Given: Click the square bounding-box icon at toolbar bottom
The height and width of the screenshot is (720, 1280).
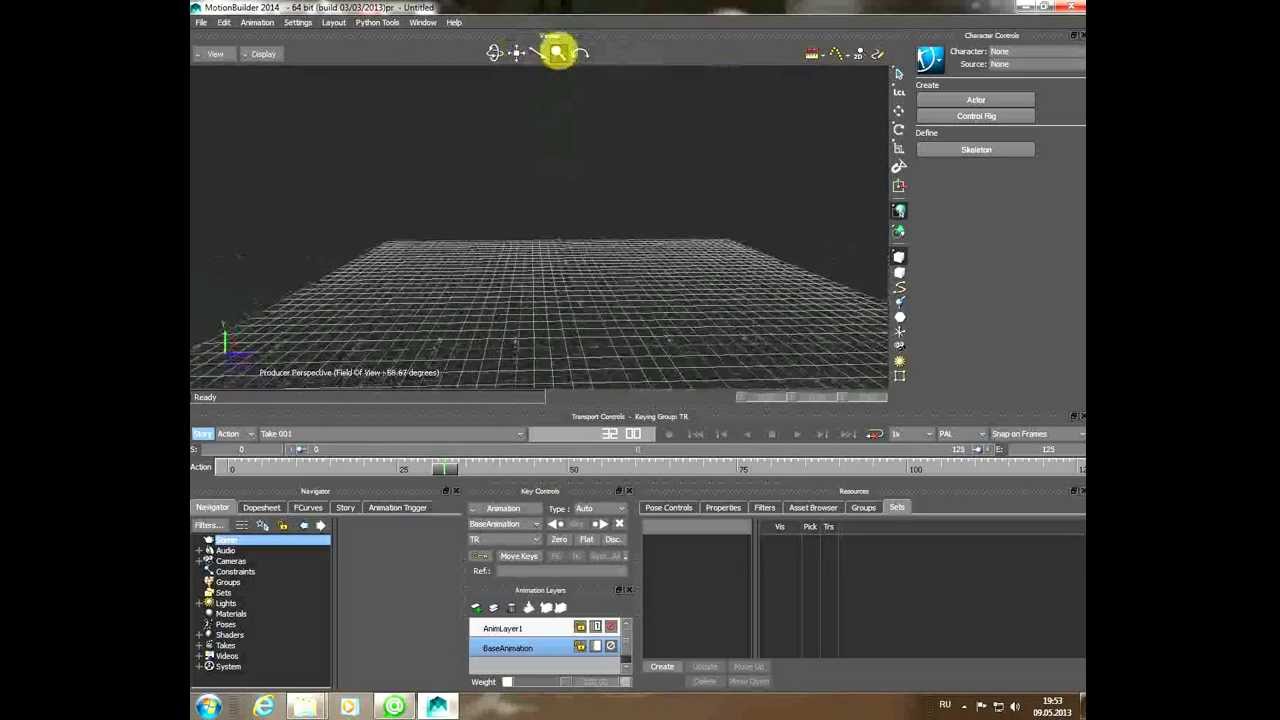Looking at the screenshot, I should [x=899, y=376].
